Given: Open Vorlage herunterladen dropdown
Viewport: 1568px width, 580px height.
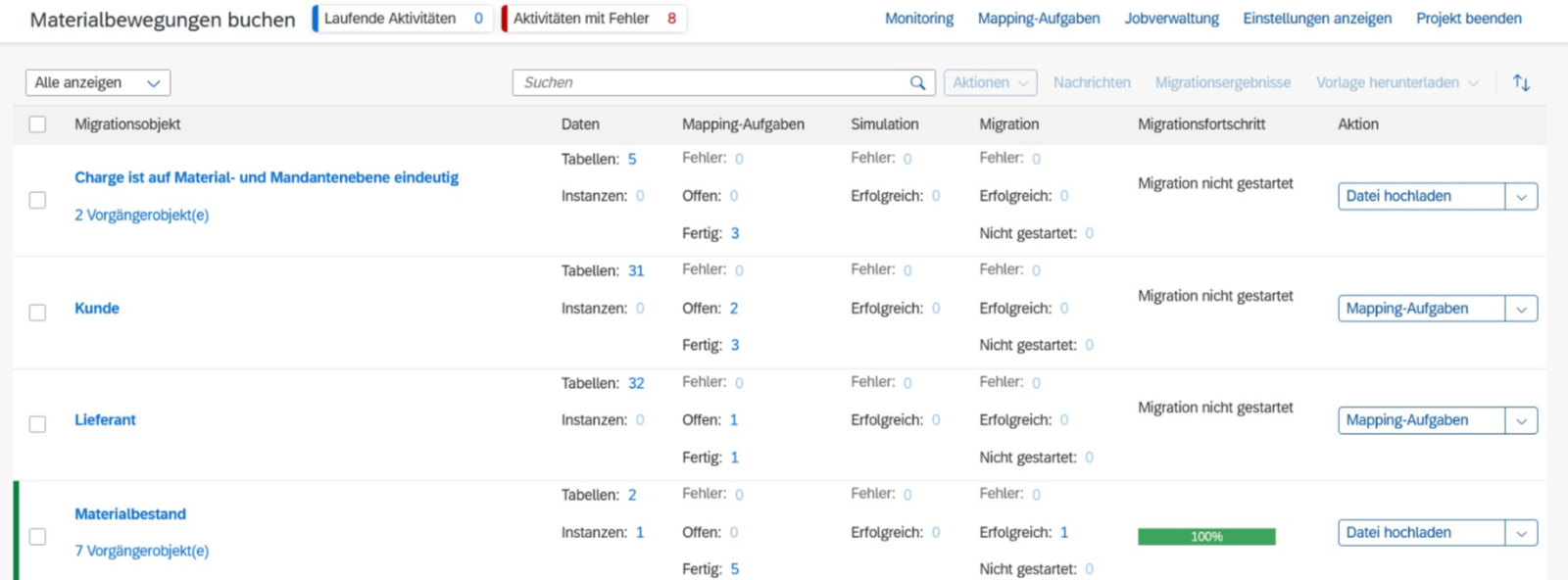Looking at the screenshot, I should (1396, 83).
